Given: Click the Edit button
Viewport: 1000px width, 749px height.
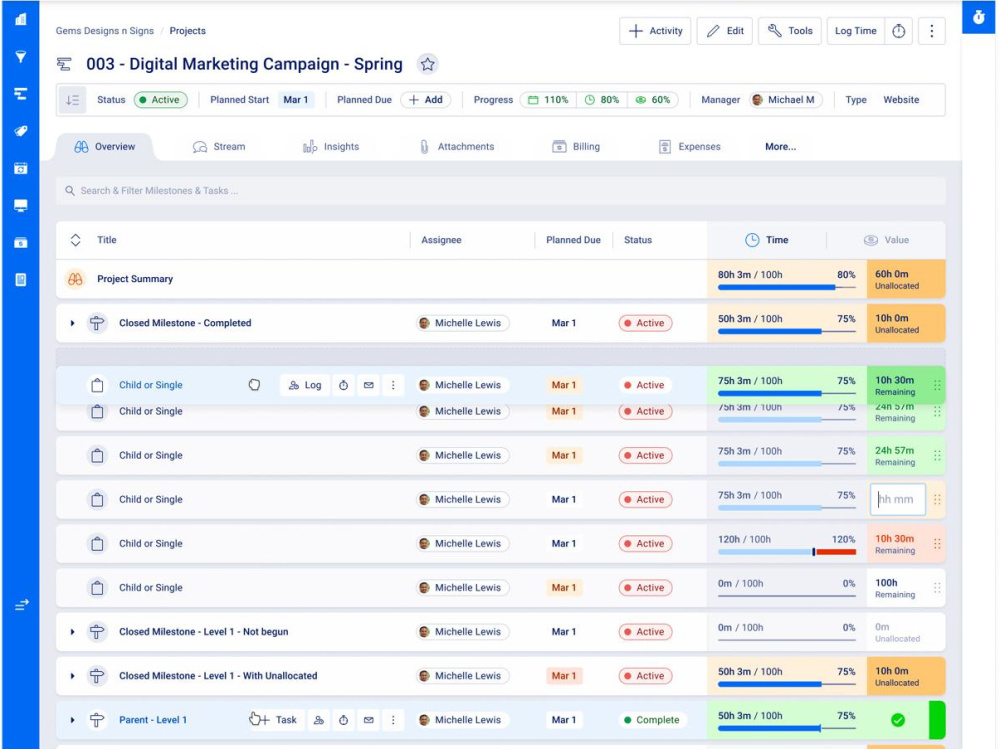Looking at the screenshot, I should coord(725,31).
